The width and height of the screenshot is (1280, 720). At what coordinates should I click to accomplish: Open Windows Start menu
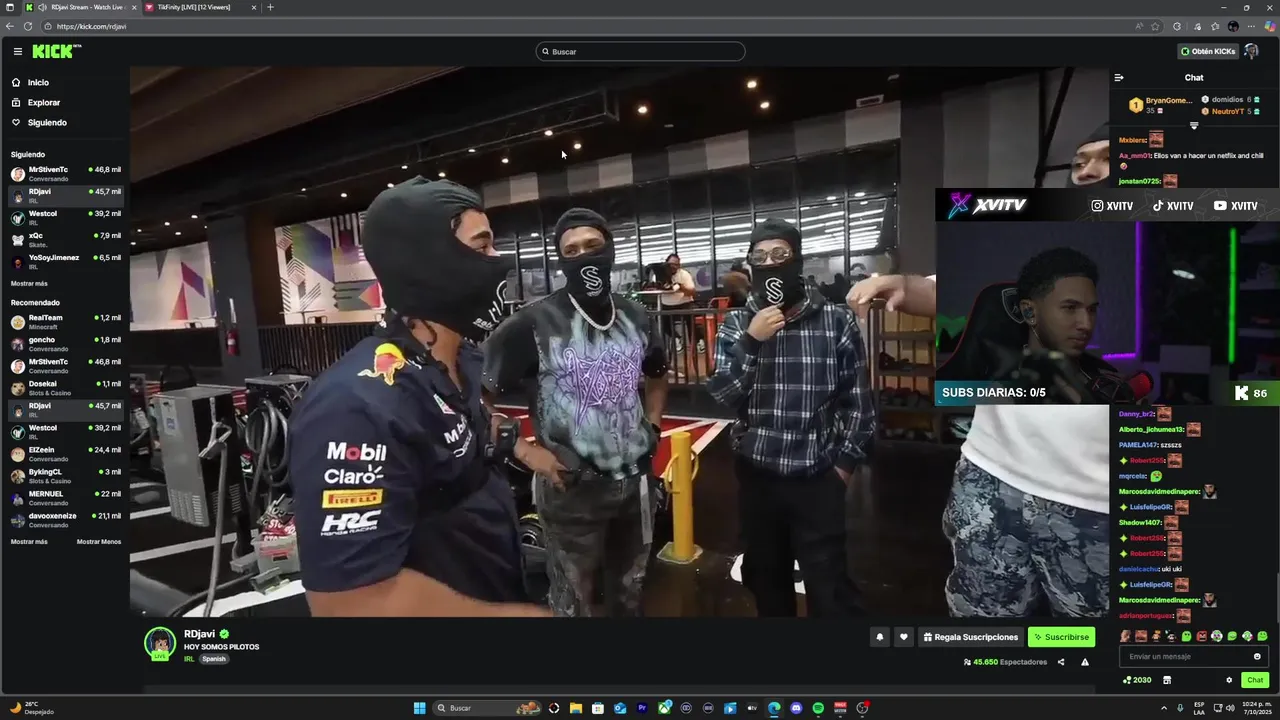tap(420, 708)
